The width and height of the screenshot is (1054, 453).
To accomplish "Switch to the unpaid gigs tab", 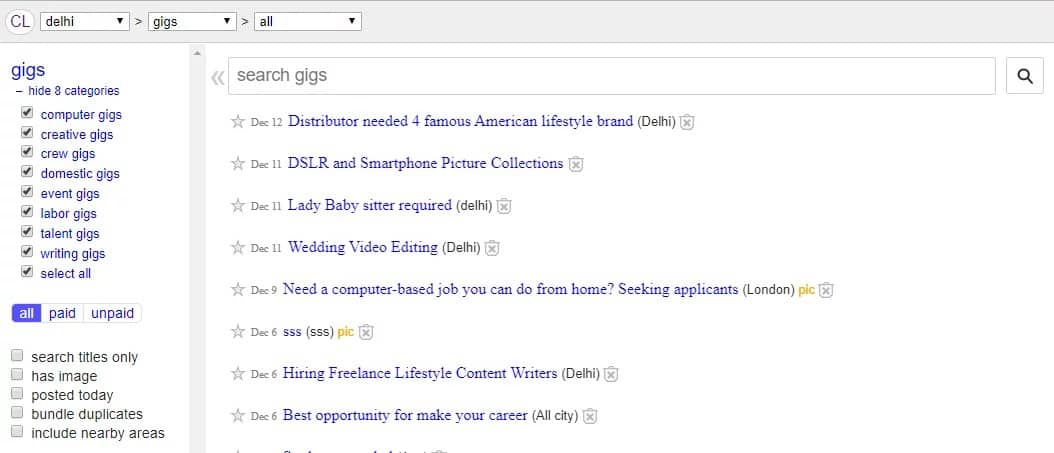I will point(112,313).
